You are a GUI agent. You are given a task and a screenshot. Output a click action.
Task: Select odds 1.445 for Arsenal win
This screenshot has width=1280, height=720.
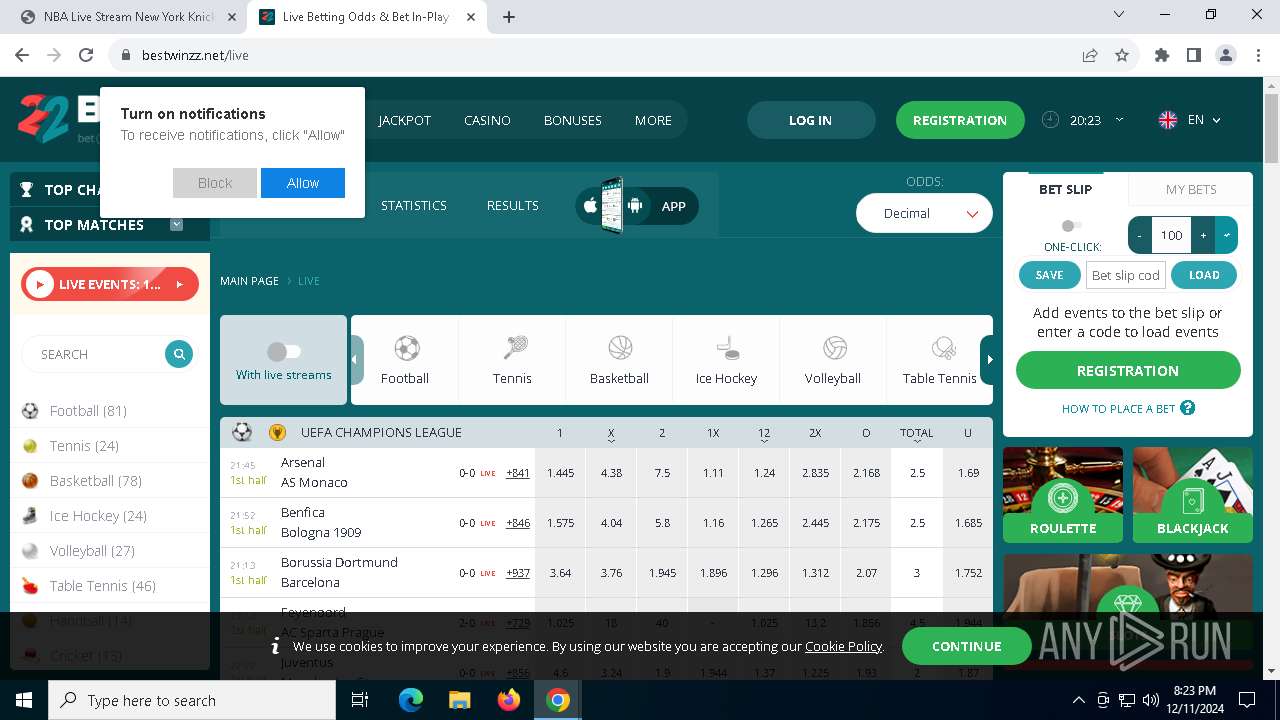[x=560, y=473]
